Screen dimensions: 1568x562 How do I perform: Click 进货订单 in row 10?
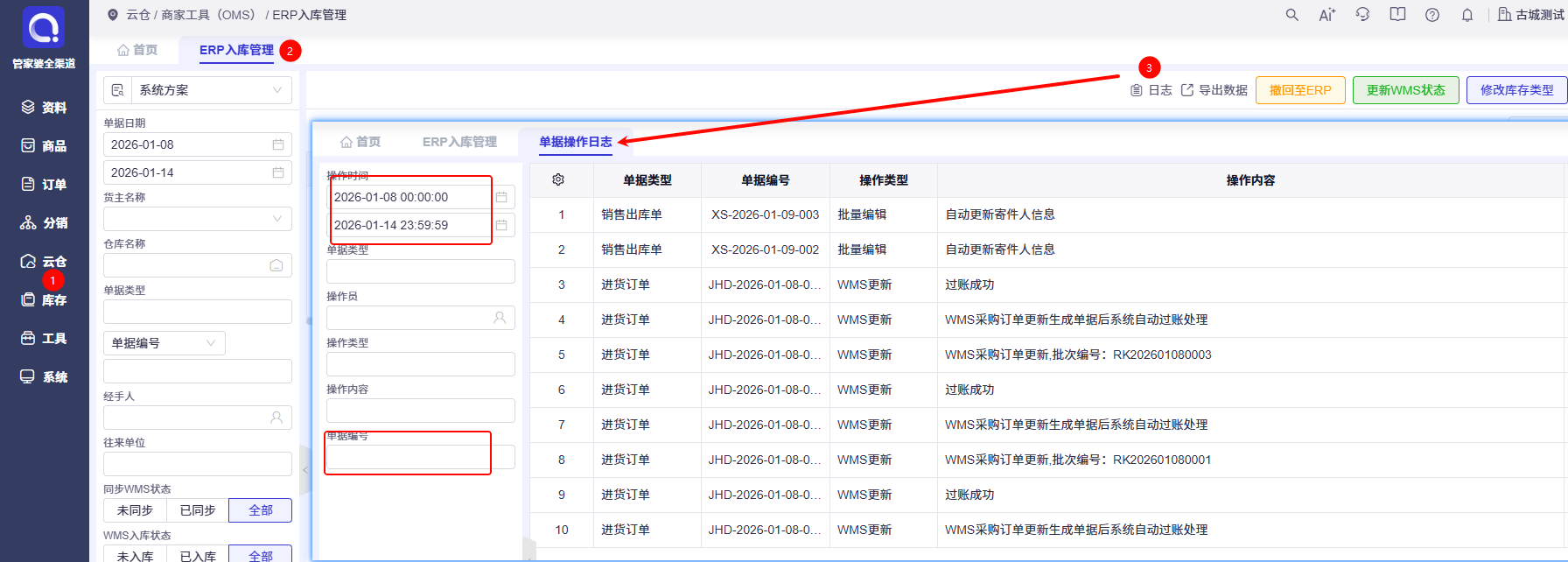point(626,530)
